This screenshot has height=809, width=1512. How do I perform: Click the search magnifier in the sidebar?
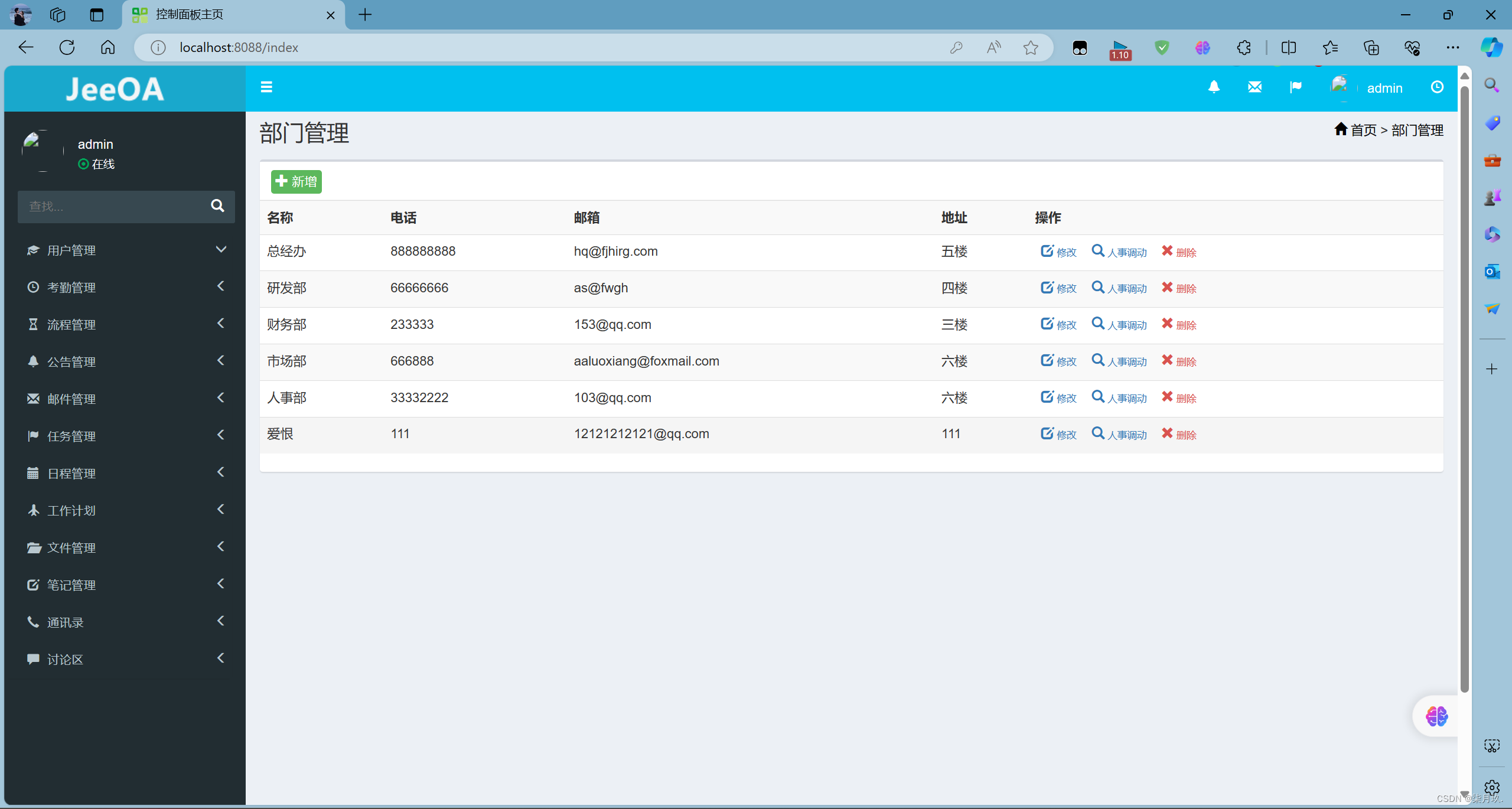(217, 206)
